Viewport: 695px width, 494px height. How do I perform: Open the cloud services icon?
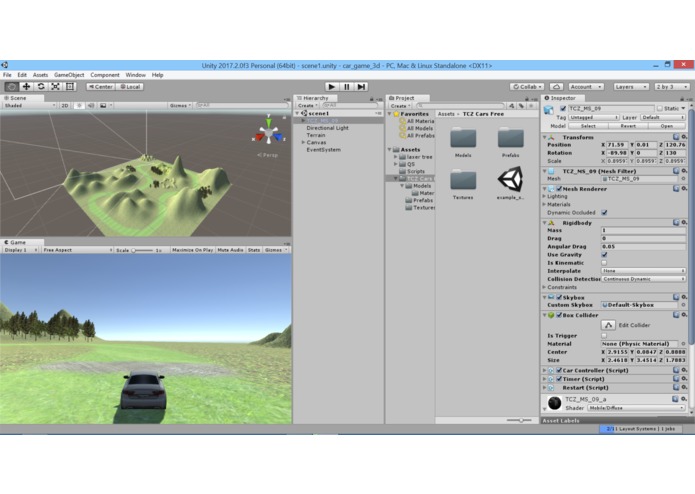point(556,86)
